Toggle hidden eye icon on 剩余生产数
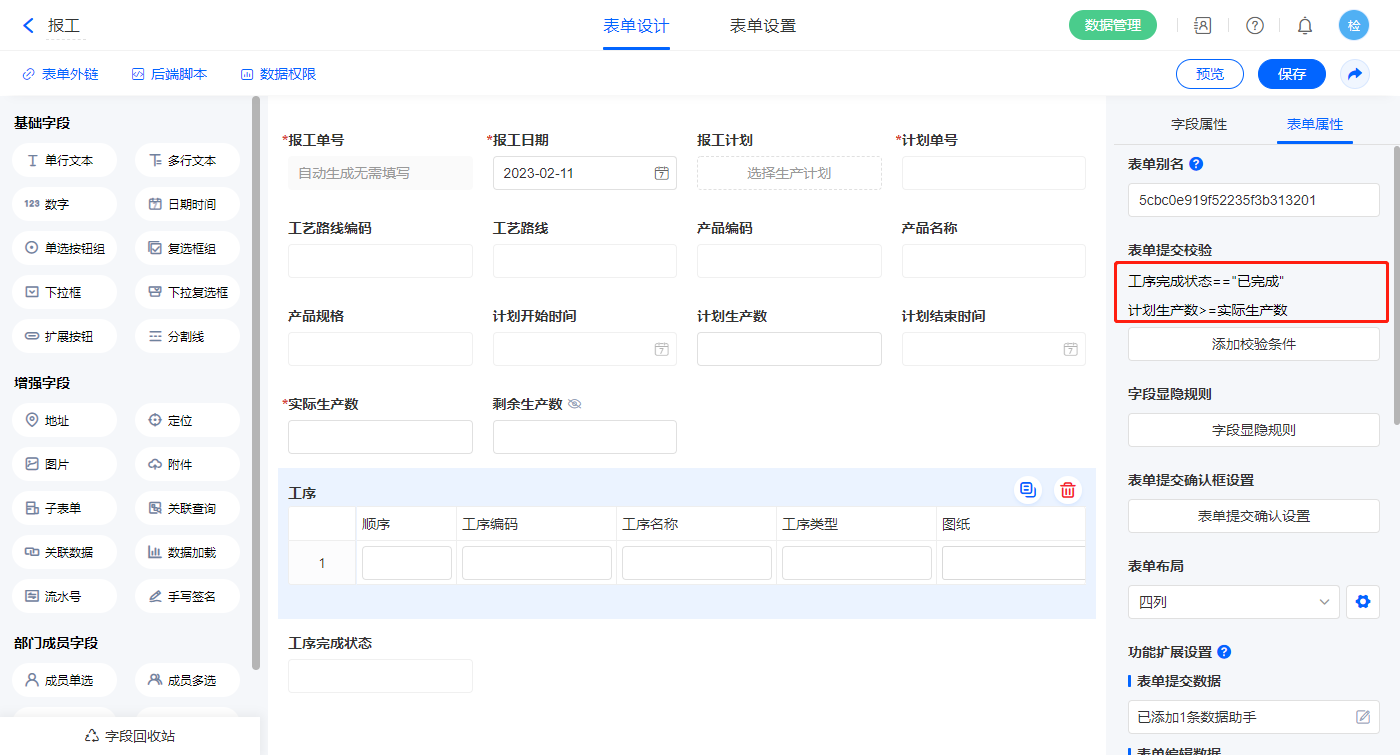 coord(575,404)
